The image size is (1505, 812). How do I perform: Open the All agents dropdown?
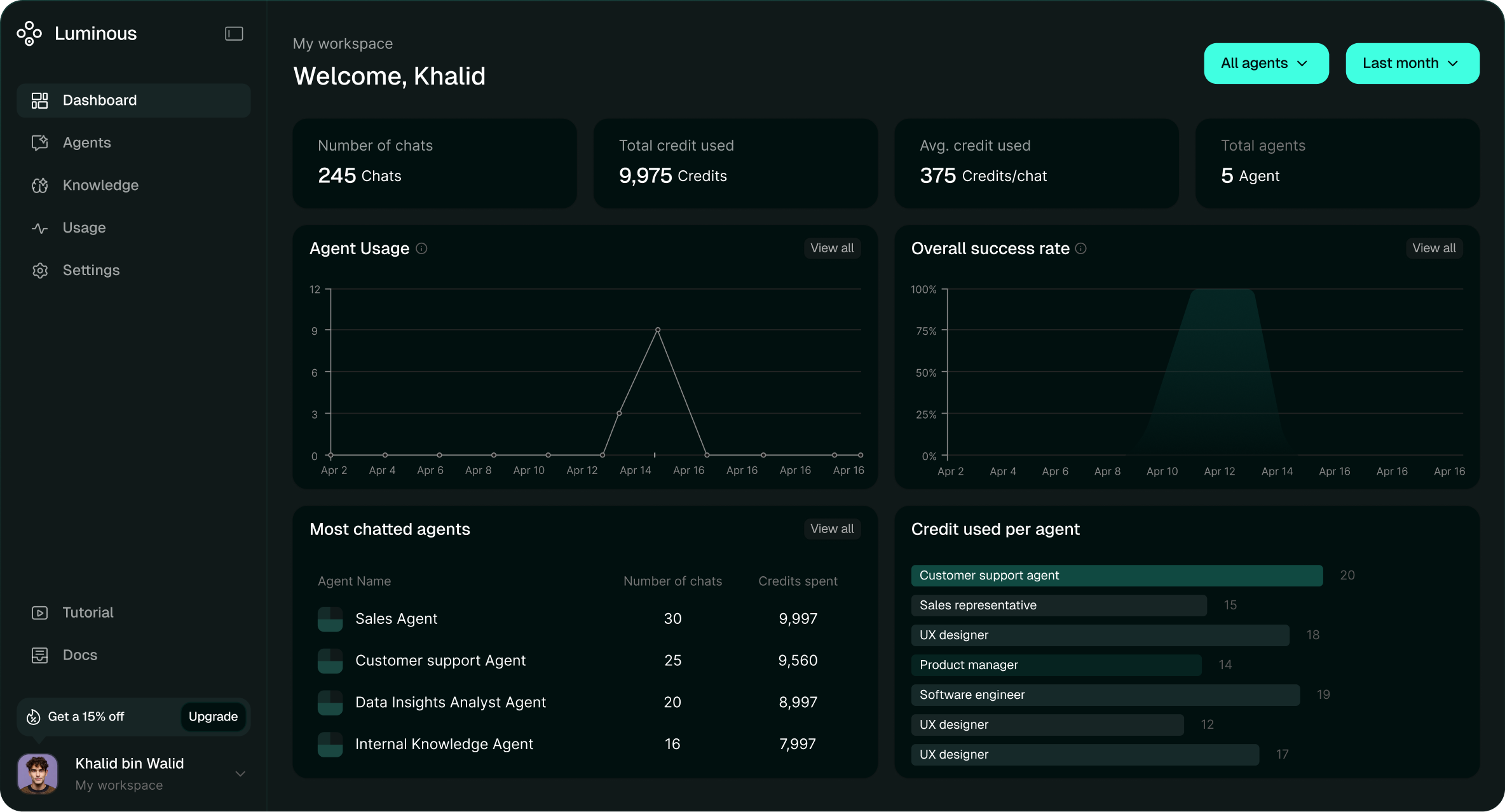tap(1265, 64)
